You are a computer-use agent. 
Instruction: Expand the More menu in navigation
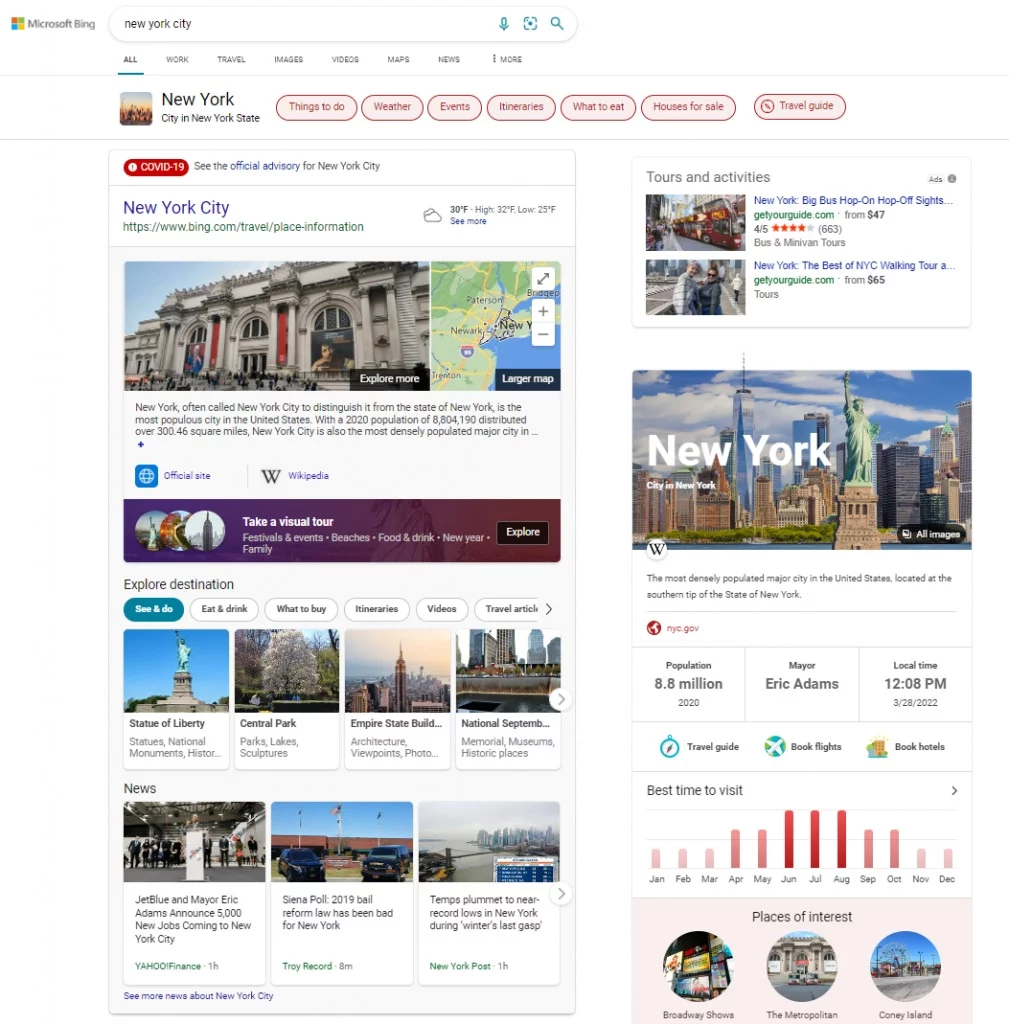(x=506, y=60)
